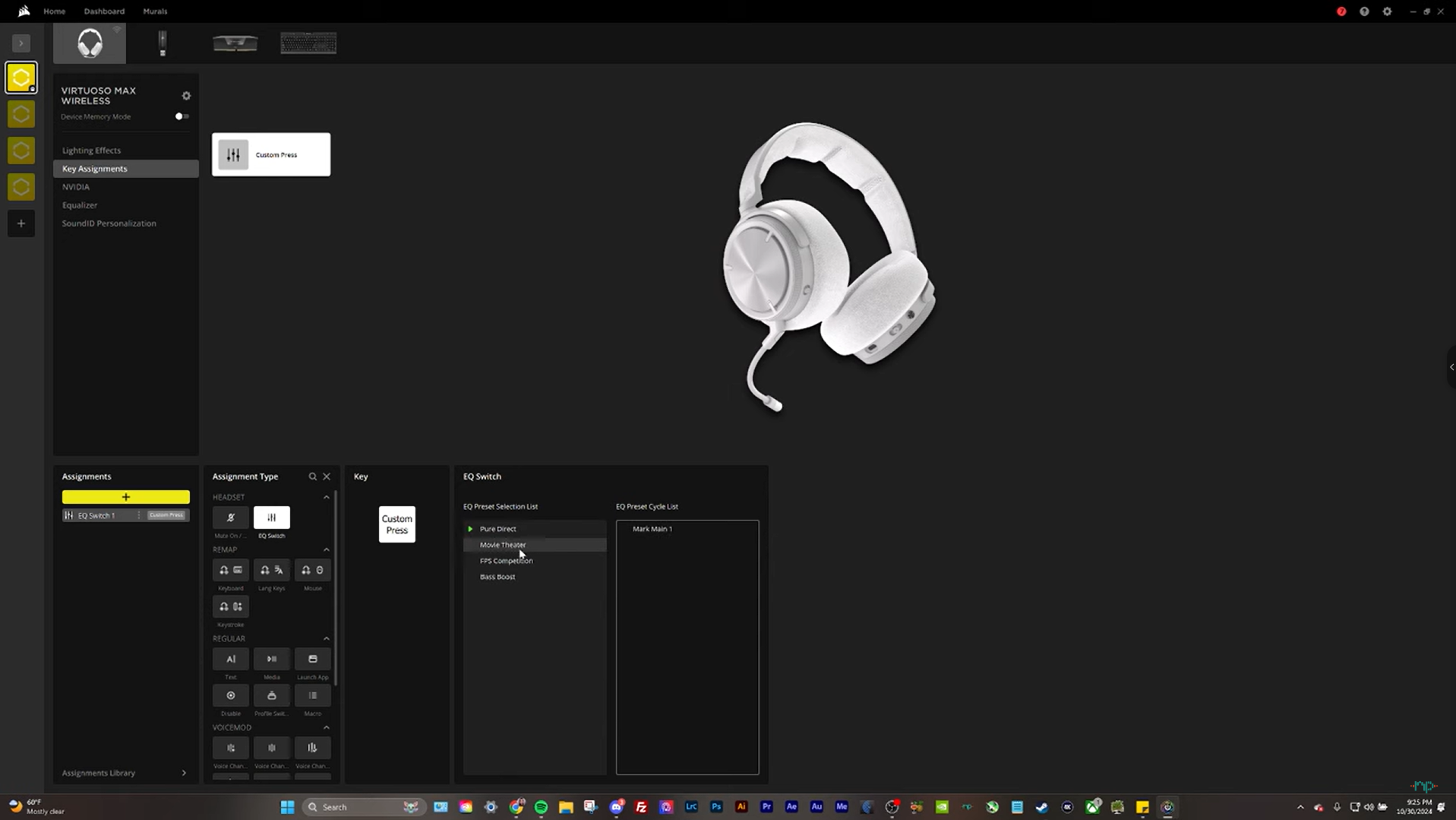The image size is (1456, 820).
Task: Toggle Device Memory Mode switch
Action: (x=182, y=116)
